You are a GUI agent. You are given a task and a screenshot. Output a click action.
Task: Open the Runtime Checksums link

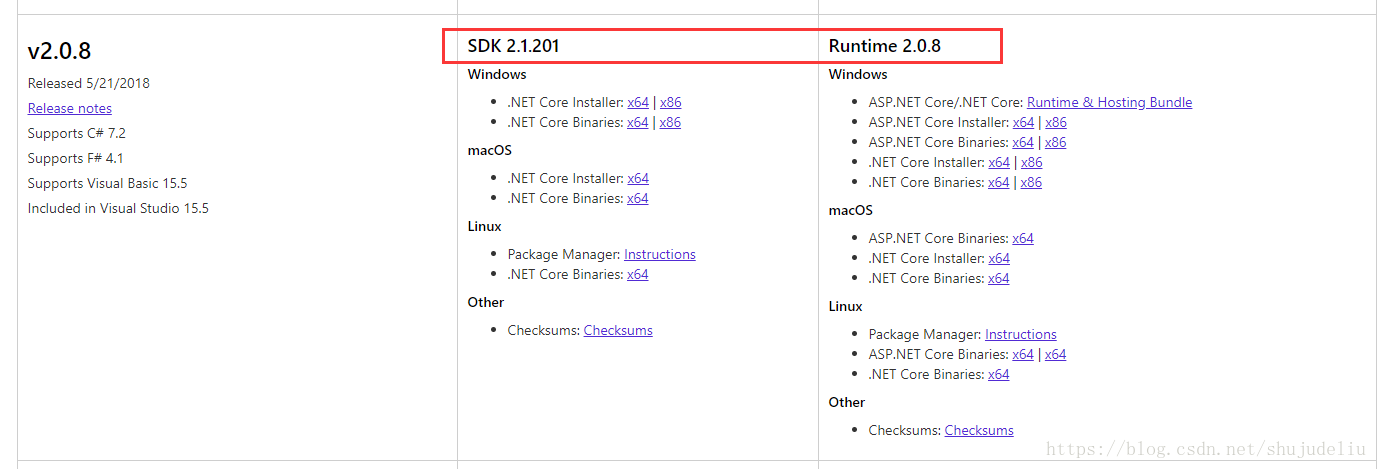(979, 430)
